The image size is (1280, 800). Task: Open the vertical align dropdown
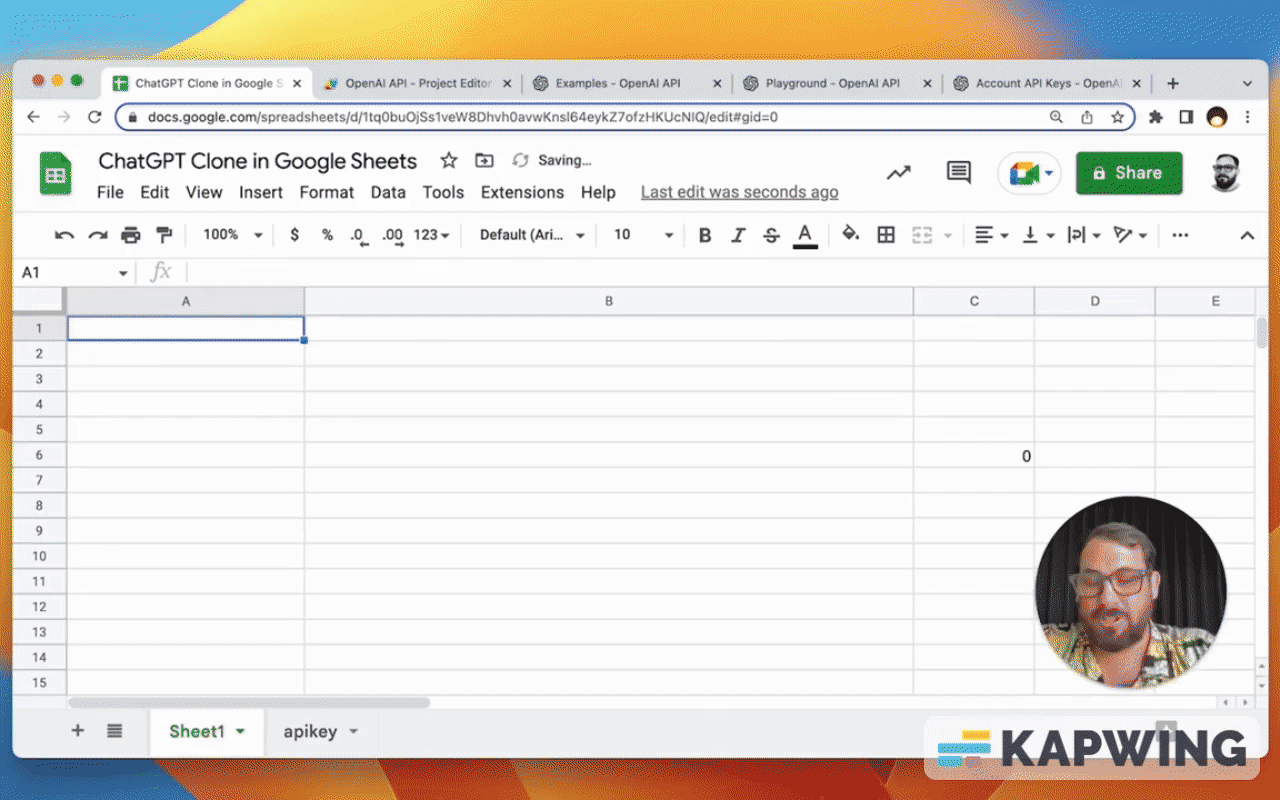coord(1038,235)
